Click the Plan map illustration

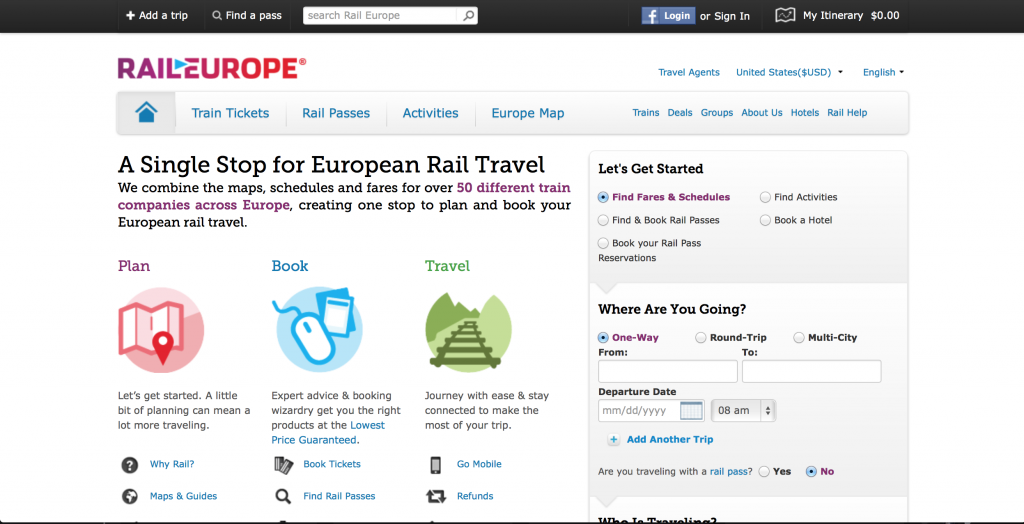click(161, 330)
